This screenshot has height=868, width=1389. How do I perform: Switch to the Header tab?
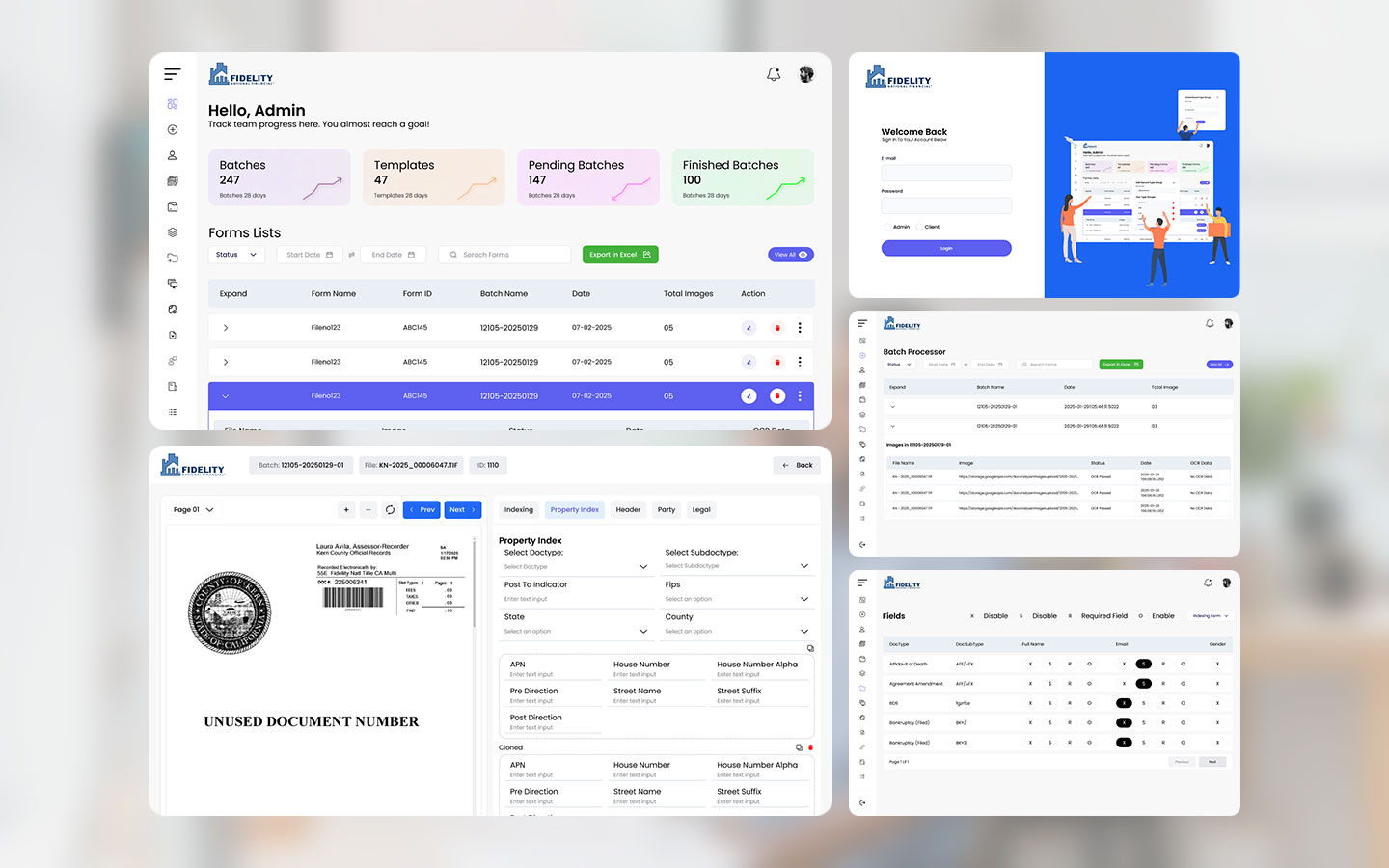coord(628,510)
